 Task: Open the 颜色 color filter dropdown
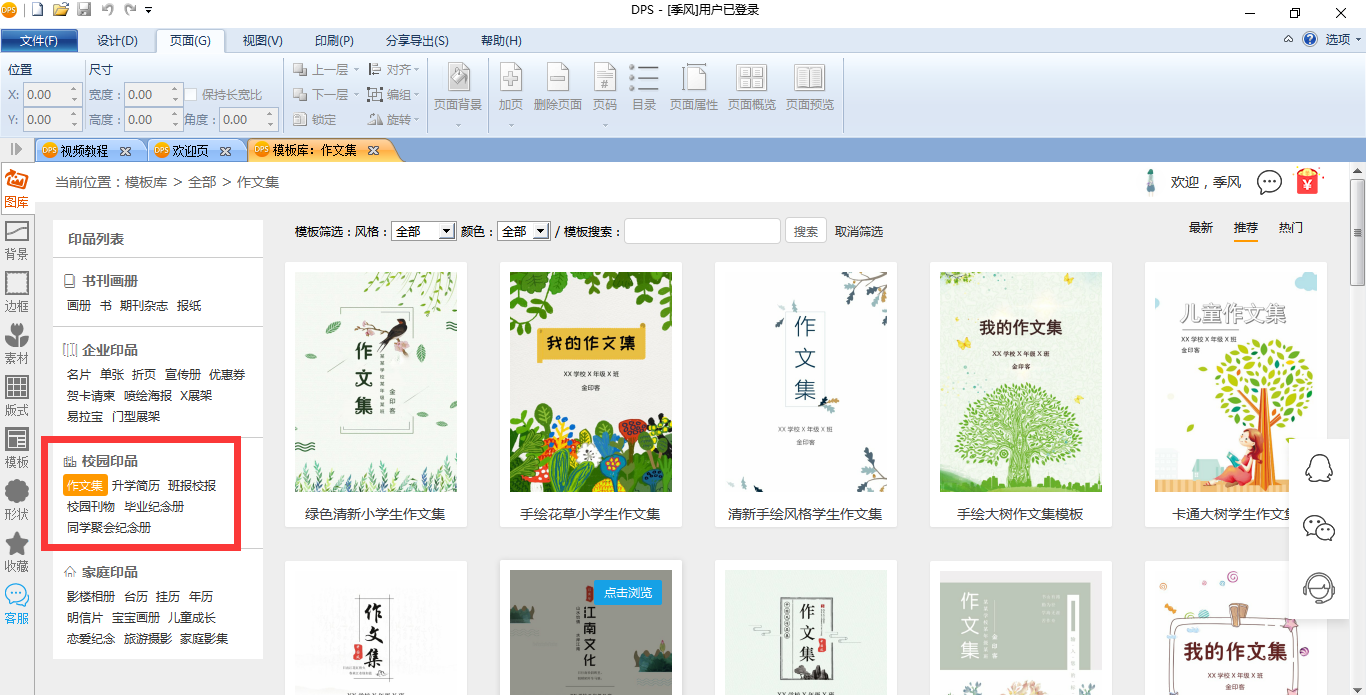pyautogui.click(x=523, y=231)
